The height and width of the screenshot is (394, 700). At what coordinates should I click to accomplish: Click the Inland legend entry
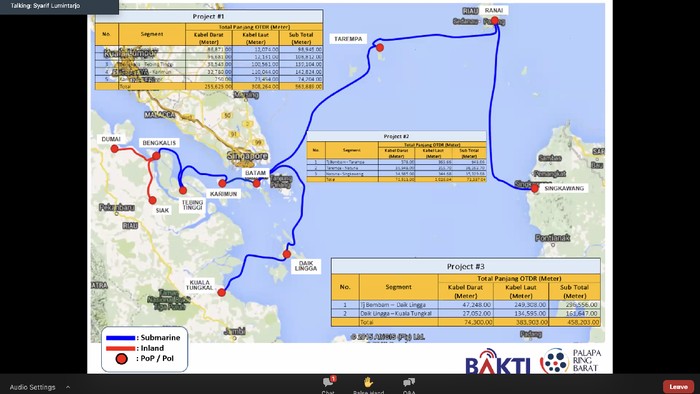coord(135,348)
